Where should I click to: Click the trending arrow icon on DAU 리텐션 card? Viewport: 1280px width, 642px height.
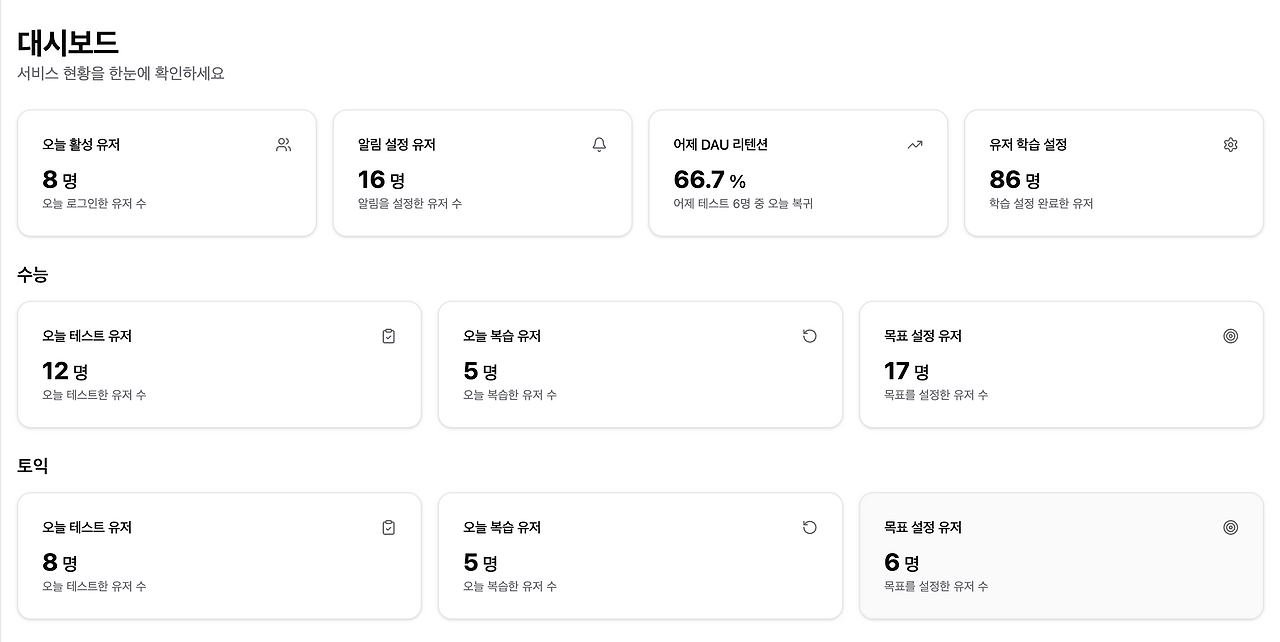coord(915,145)
